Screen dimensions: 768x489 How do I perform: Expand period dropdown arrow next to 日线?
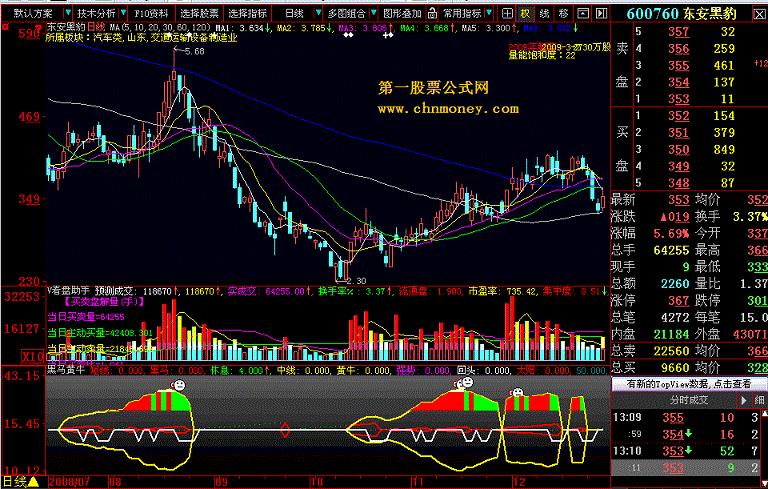coord(318,13)
